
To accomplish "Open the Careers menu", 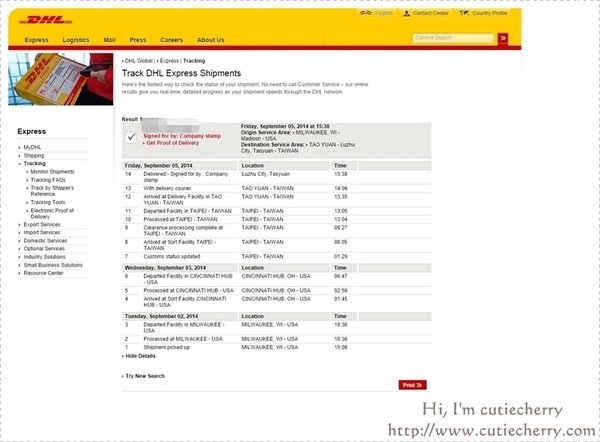I will 171,40.
